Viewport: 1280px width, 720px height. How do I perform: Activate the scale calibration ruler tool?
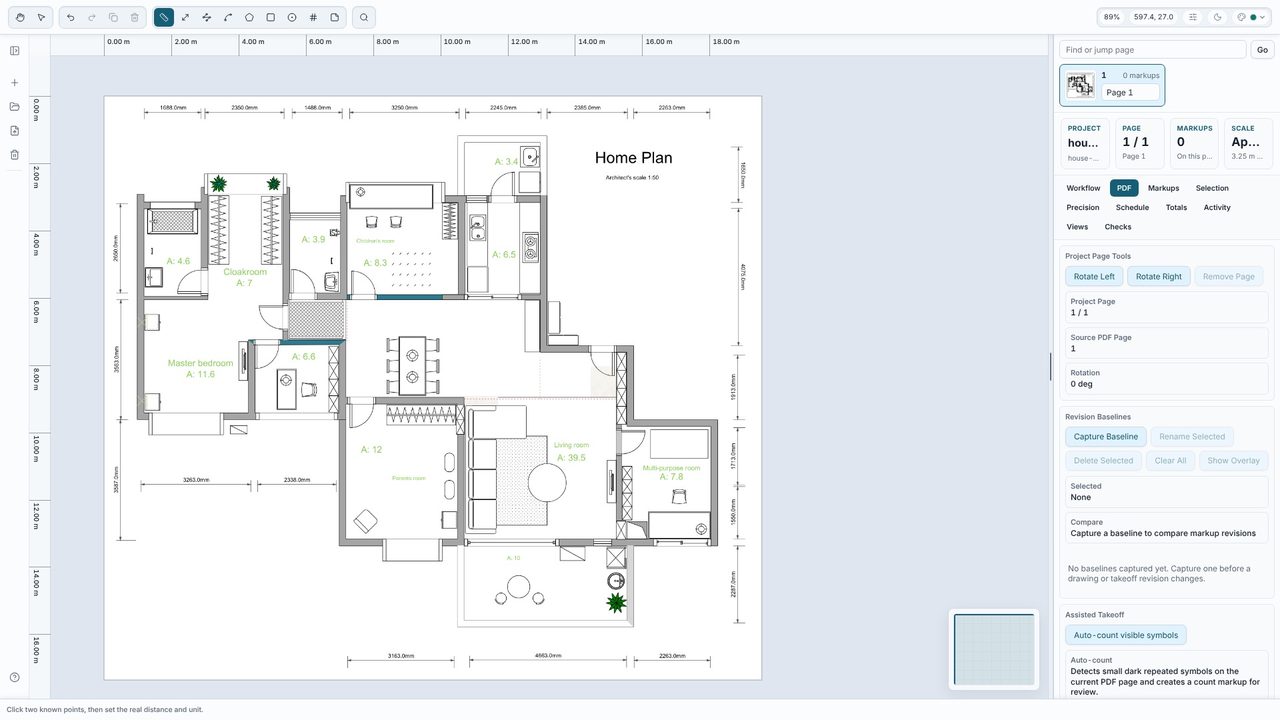[x=164, y=17]
